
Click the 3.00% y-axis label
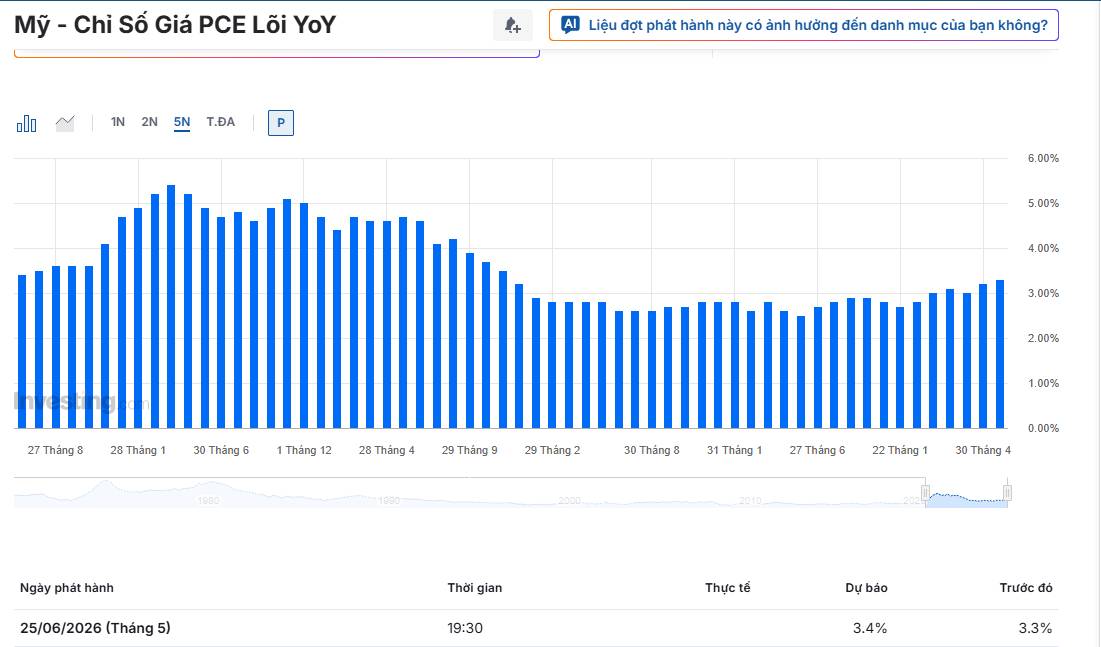click(1043, 294)
